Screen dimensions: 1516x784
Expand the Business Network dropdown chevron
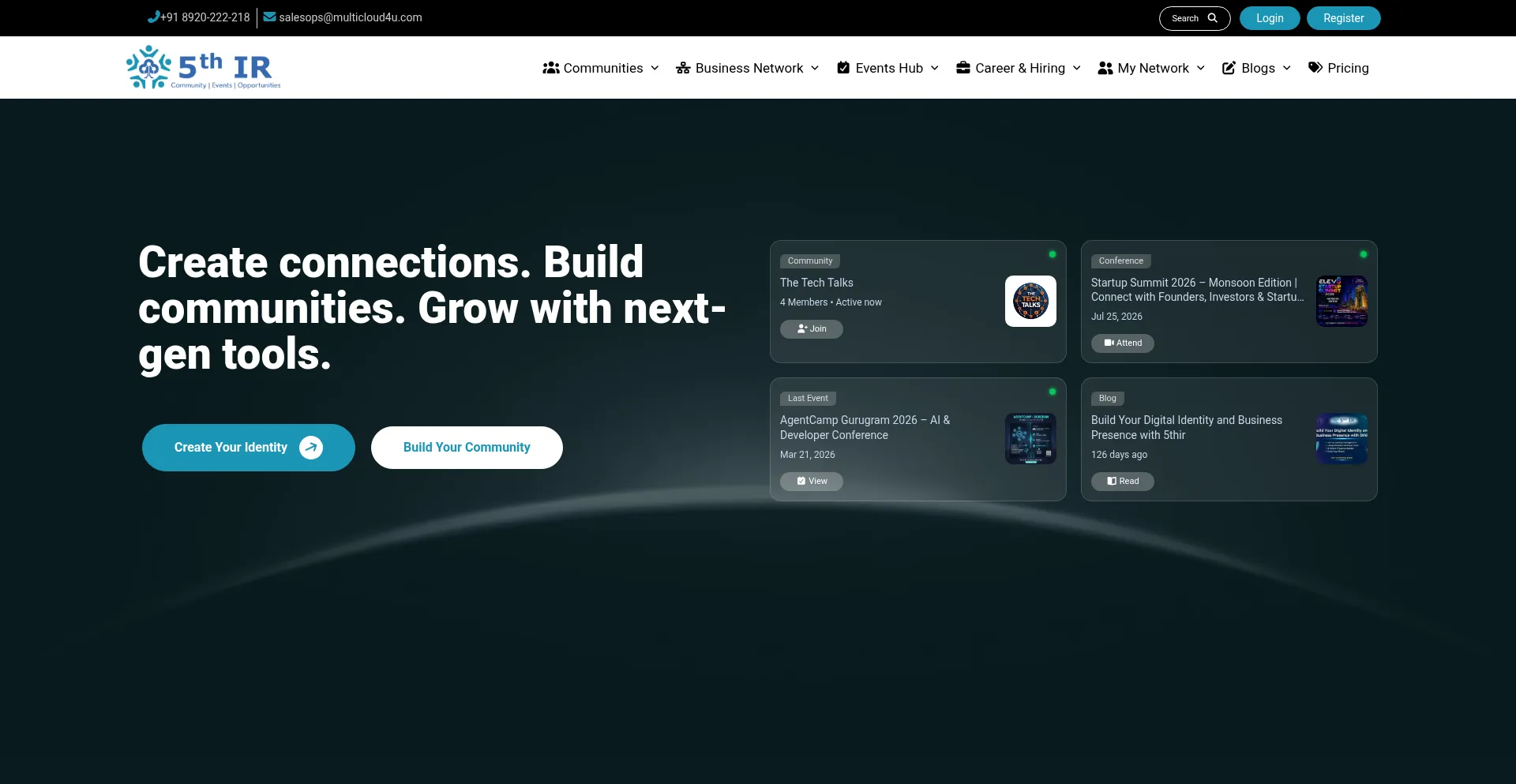click(x=815, y=68)
